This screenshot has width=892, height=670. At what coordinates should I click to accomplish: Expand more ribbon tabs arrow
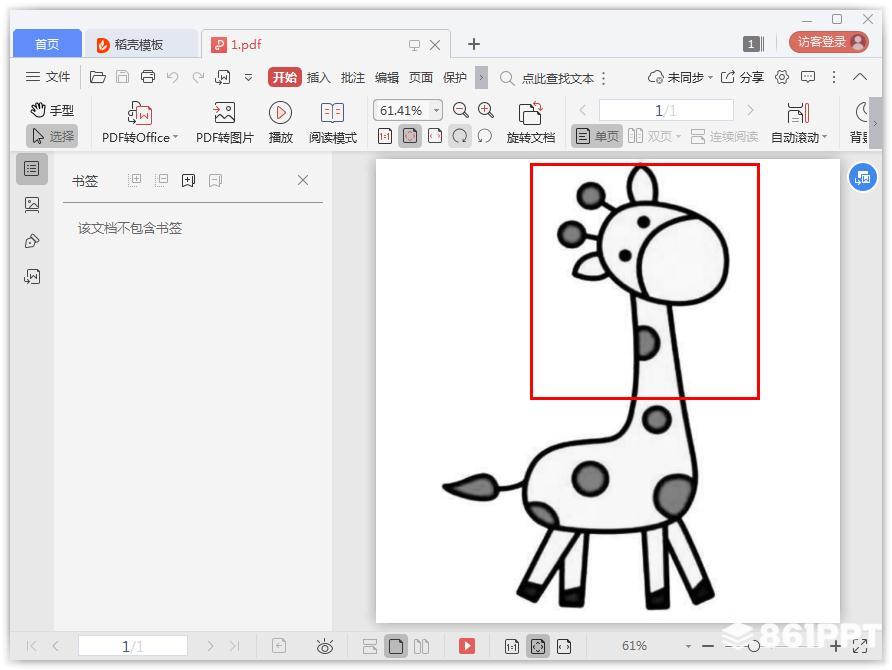(x=481, y=77)
